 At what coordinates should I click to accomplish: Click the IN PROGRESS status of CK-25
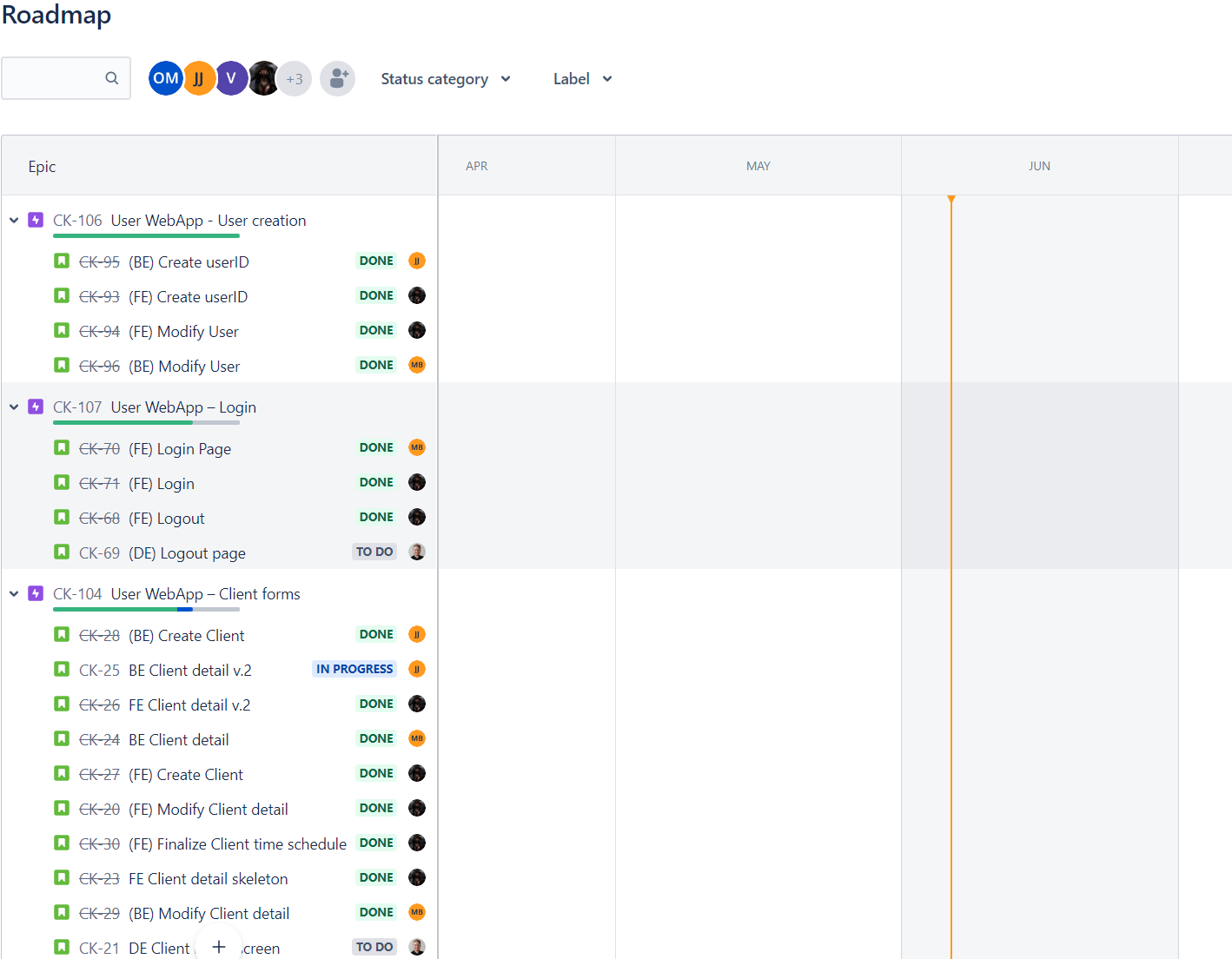[x=354, y=669]
